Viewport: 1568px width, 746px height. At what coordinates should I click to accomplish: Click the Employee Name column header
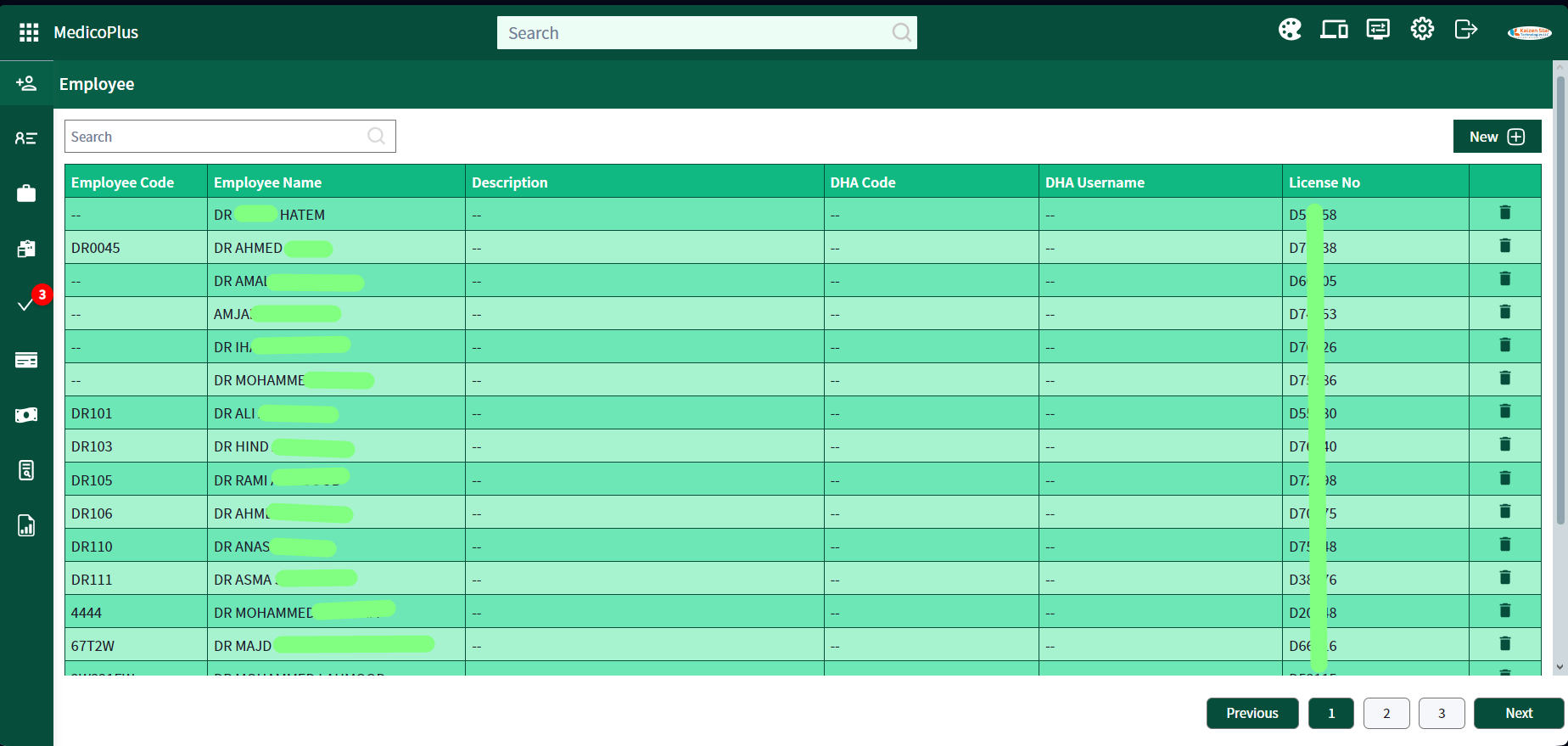(267, 182)
